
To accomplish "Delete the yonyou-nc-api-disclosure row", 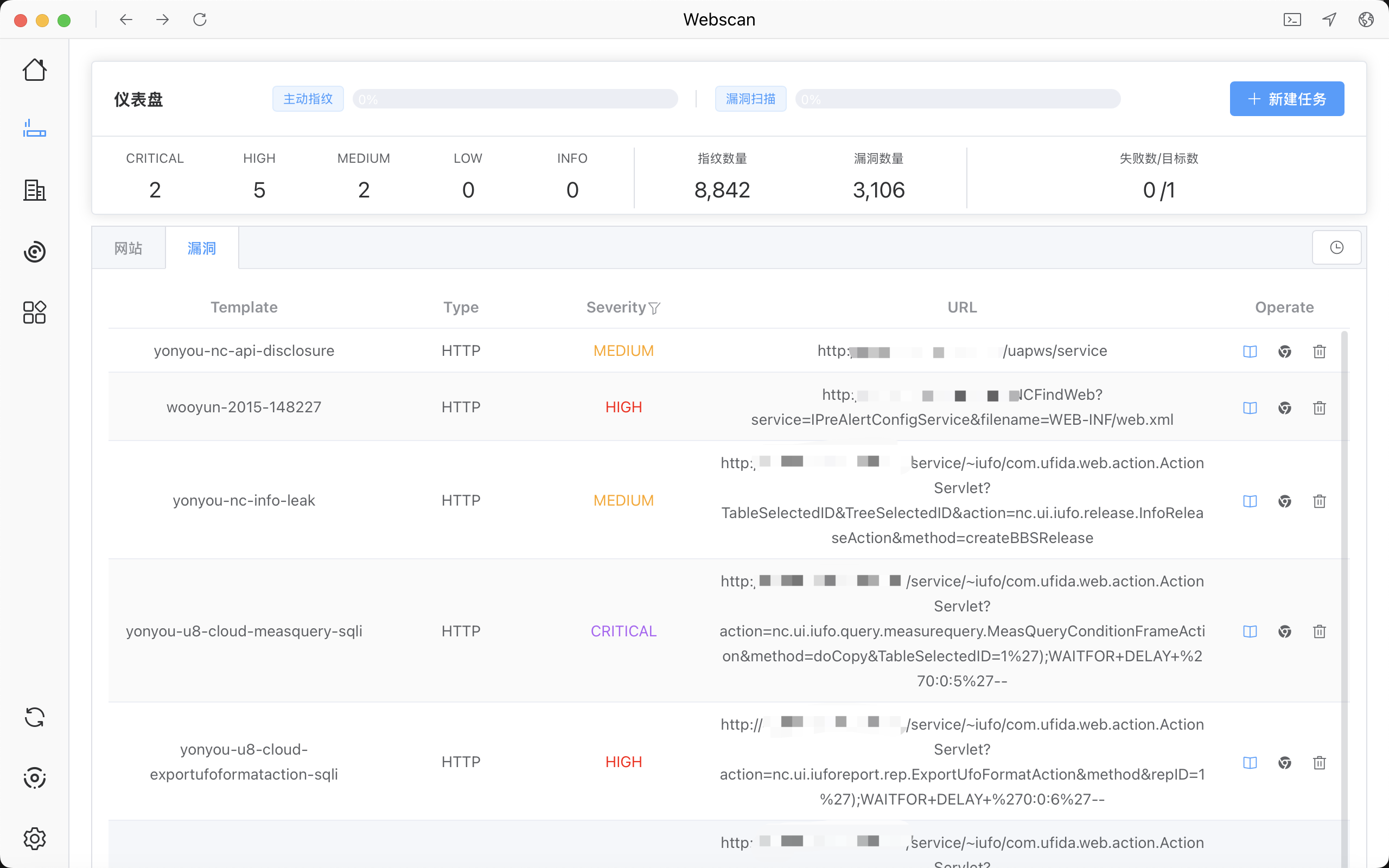I will point(1319,352).
